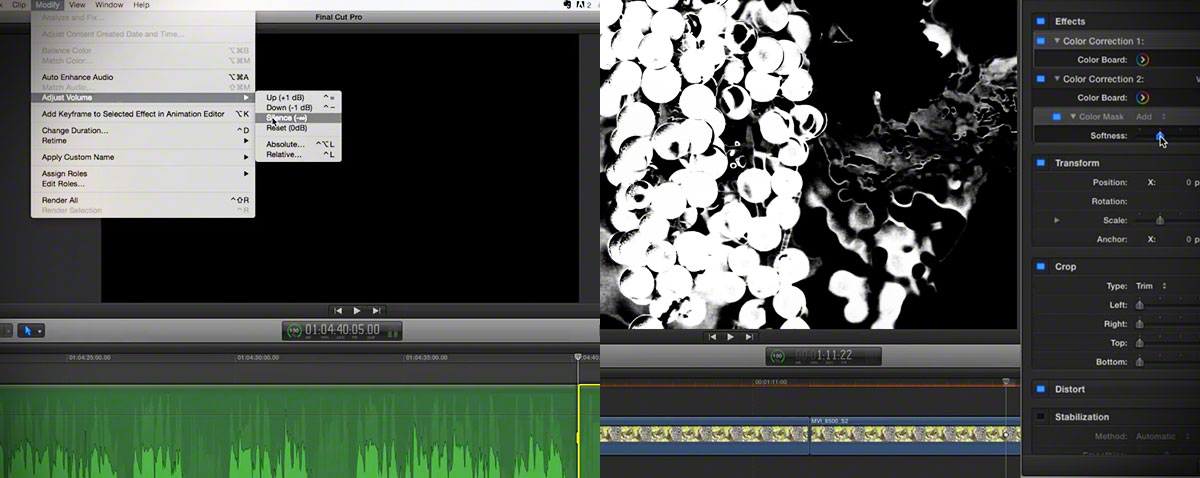Collapse the Color Correction 1 disclosure triangle
Image resolution: width=1200 pixels, height=478 pixels.
pos(1057,41)
